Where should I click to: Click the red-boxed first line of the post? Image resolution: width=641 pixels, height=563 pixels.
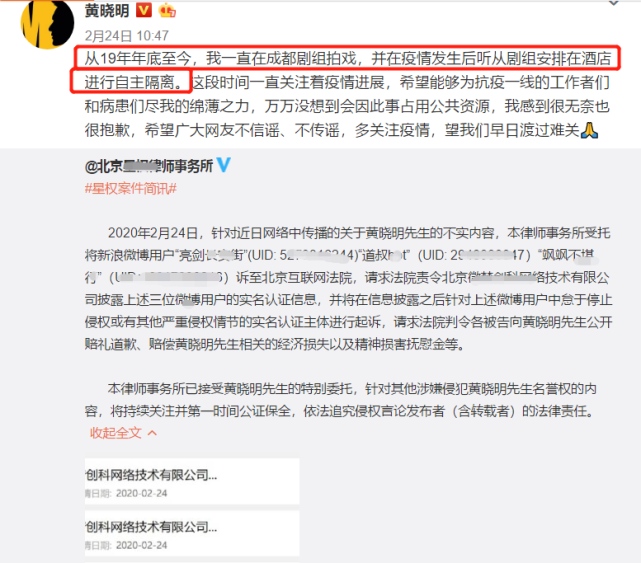347,58
